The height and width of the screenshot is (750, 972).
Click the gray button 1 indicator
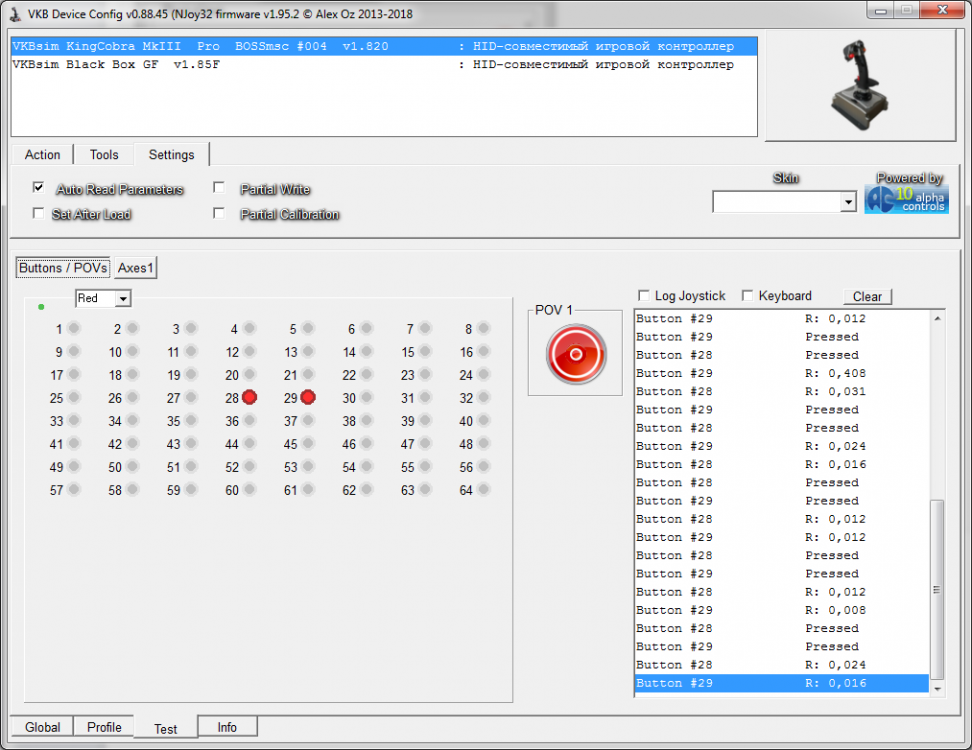click(74, 328)
